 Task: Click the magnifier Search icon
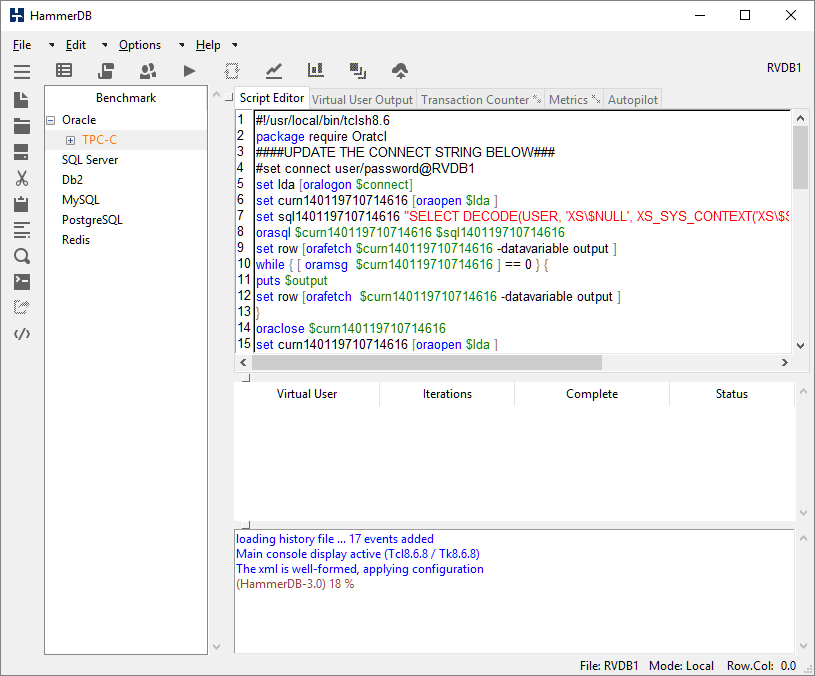21,256
